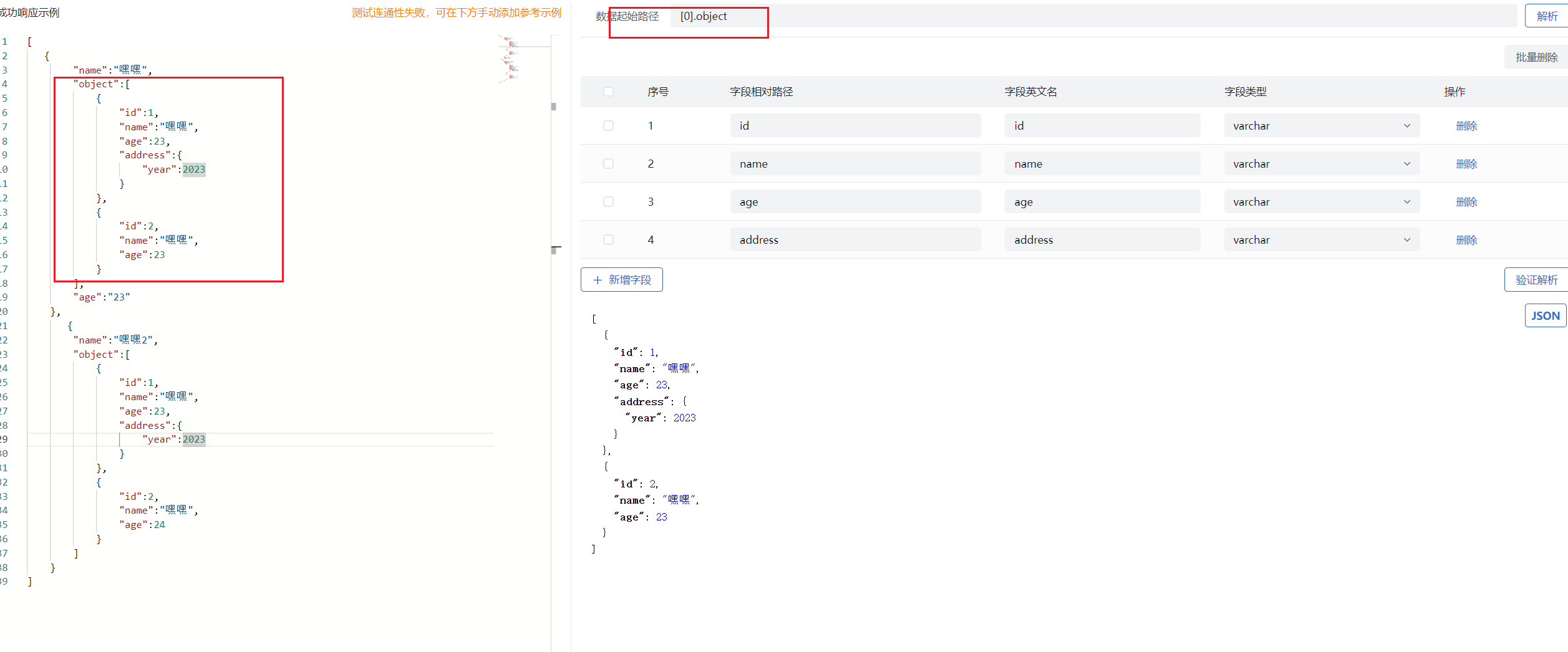Open the field type dropdown for name row
Image resolution: width=1568 pixels, height=652 pixels.
pos(1322,163)
